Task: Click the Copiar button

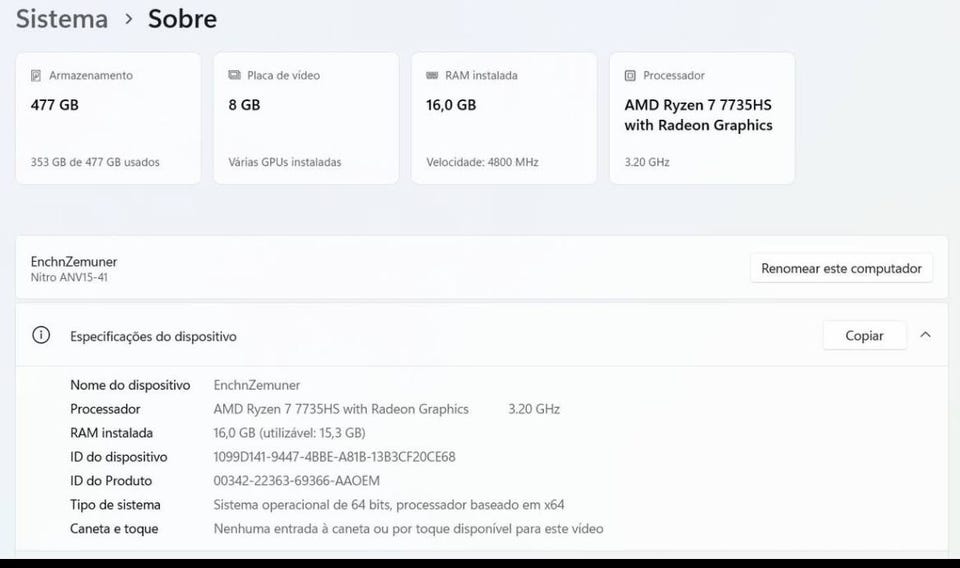Action: point(864,335)
